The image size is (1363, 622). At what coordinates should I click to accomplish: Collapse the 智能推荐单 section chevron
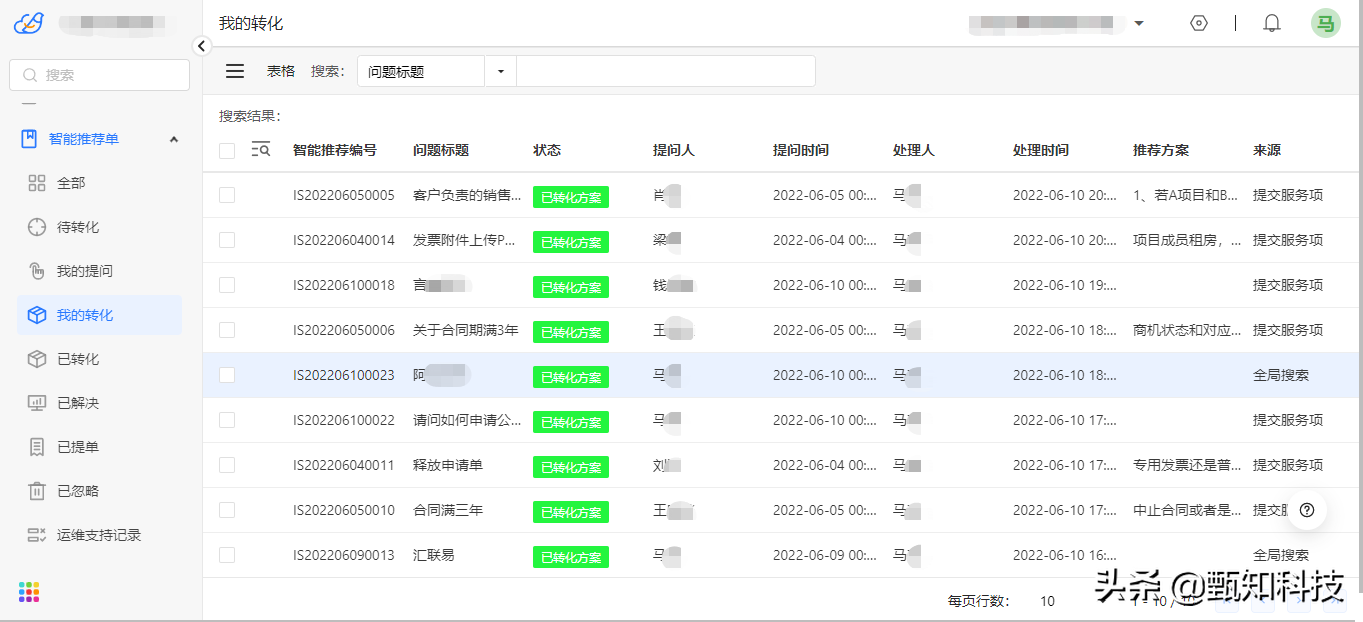point(173,139)
